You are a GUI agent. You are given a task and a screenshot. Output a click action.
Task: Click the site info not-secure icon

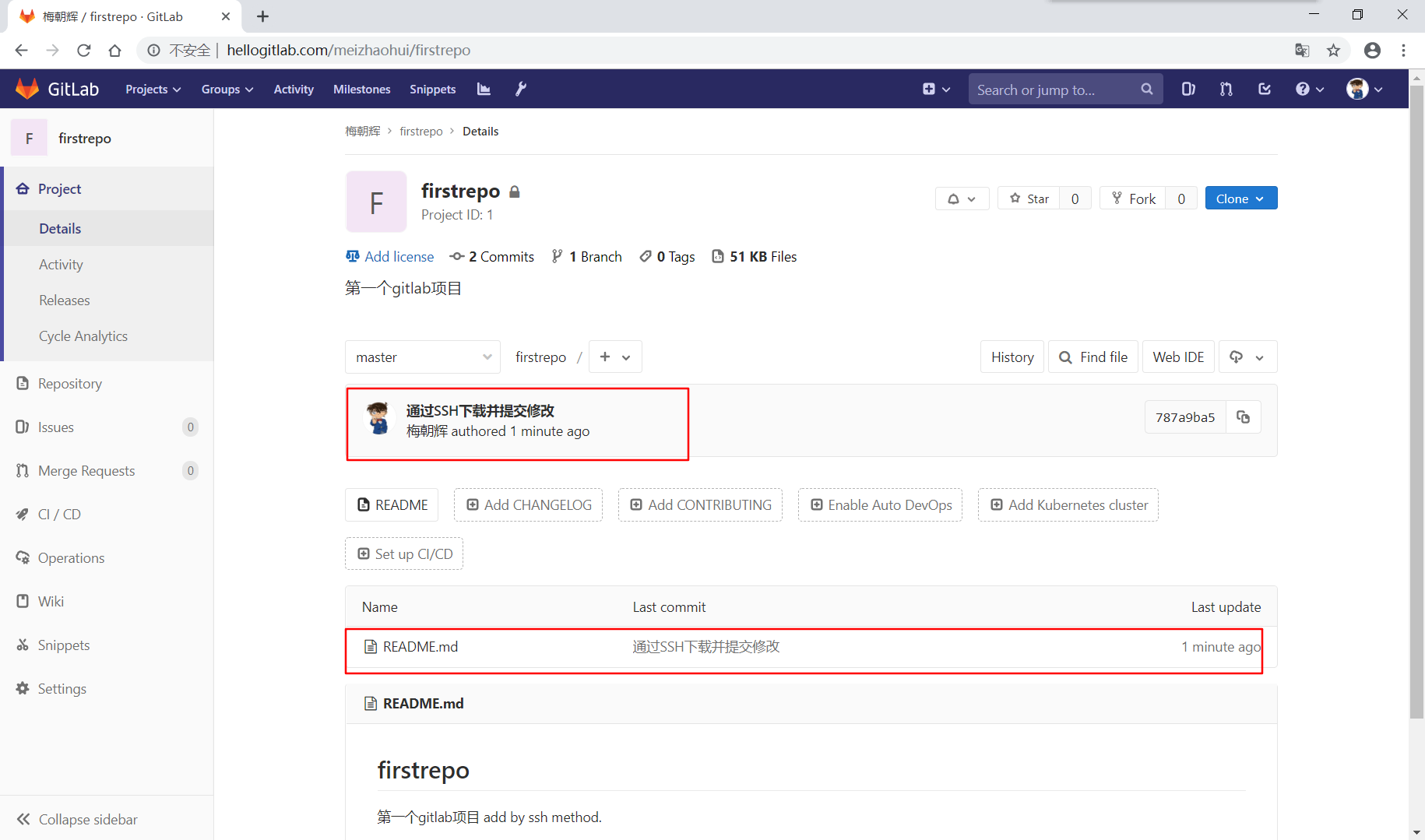(x=154, y=50)
